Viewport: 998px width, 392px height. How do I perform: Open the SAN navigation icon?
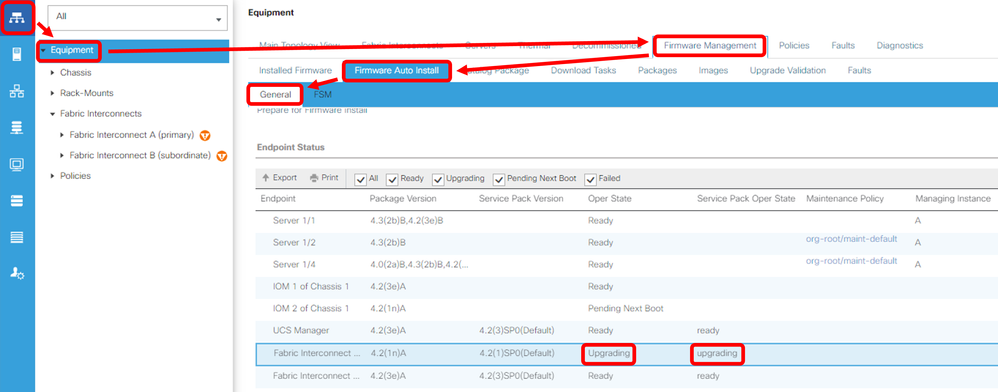[x=17, y=128]
